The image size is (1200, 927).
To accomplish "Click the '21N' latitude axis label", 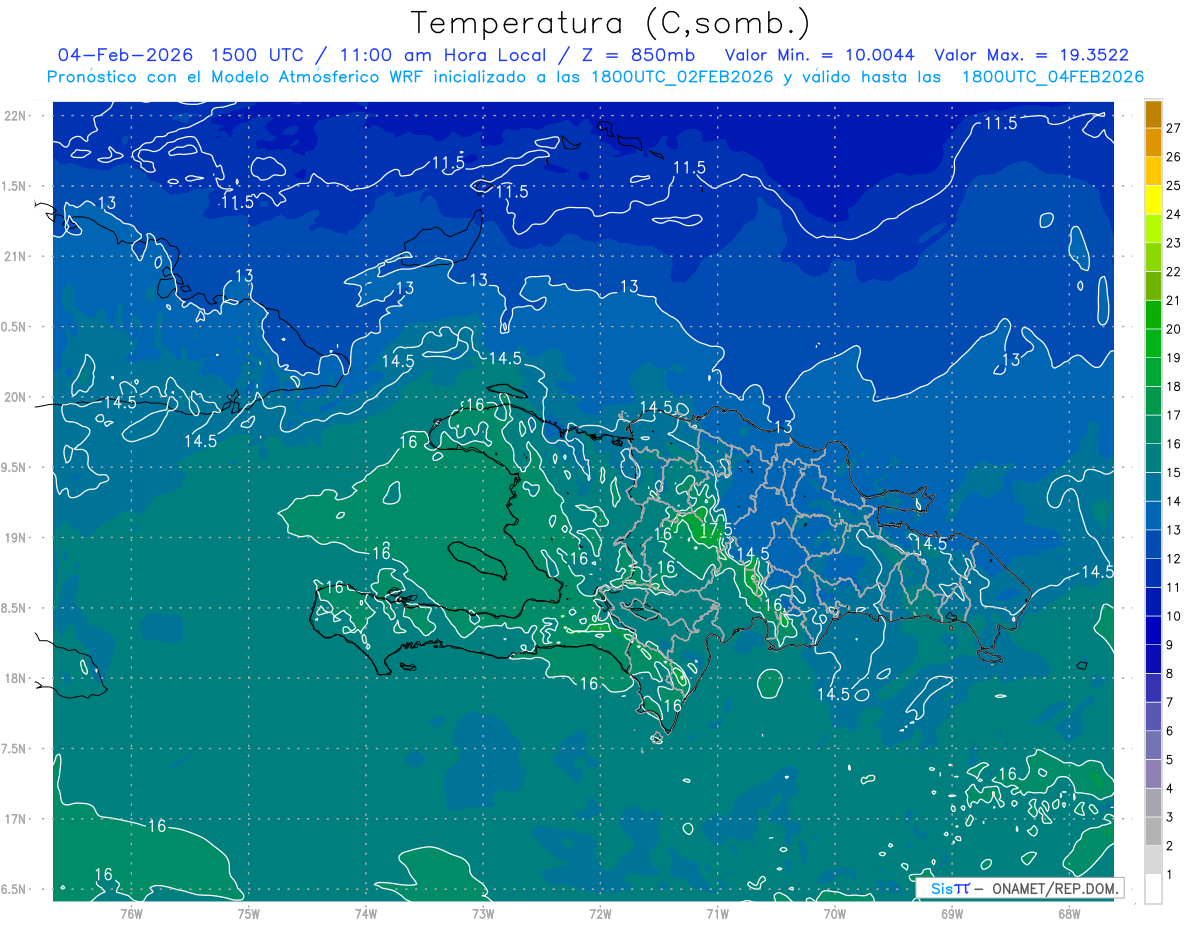I will pyautogui.click(x=15, y=256).
